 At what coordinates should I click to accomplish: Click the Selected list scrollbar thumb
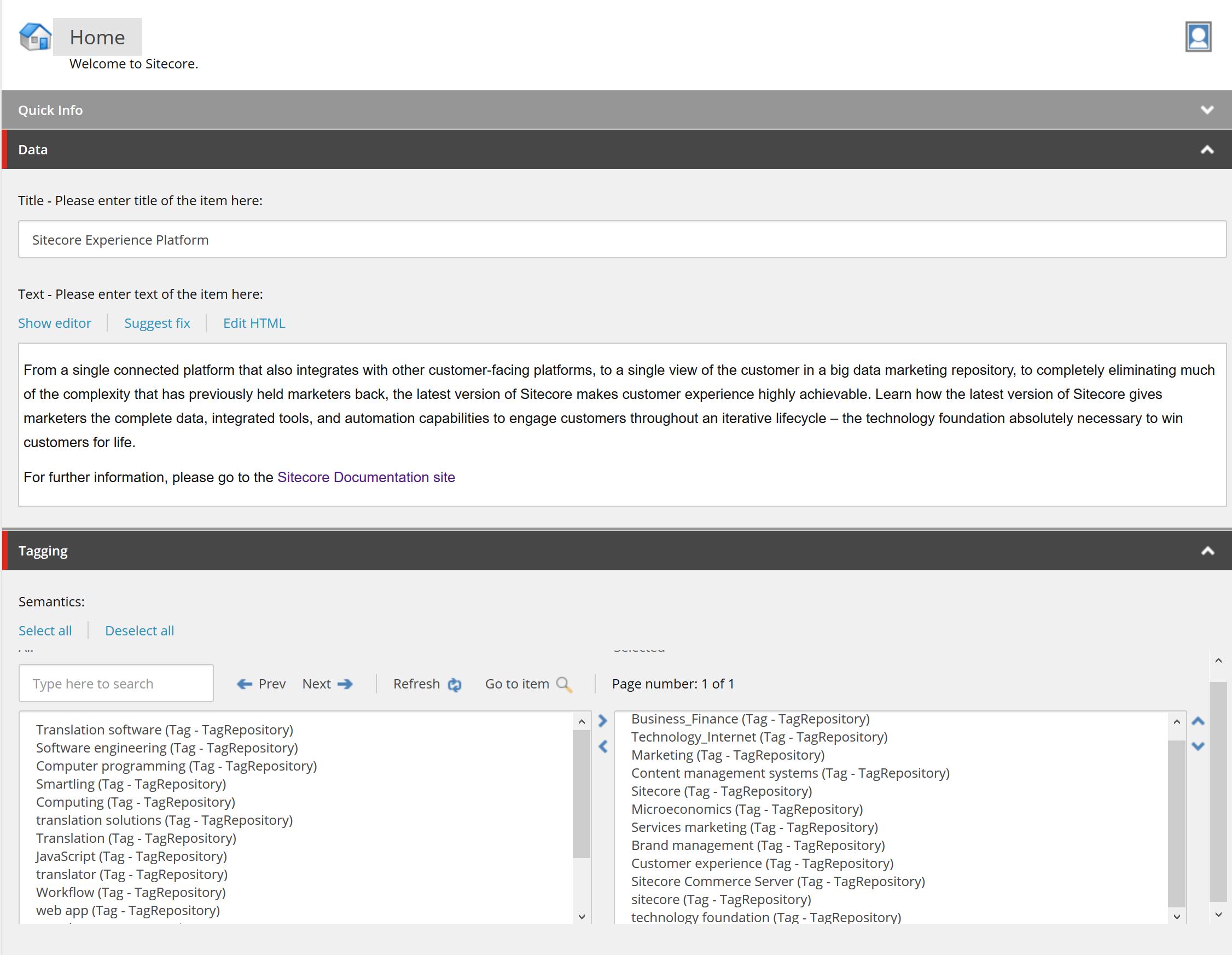[1177, 824]
